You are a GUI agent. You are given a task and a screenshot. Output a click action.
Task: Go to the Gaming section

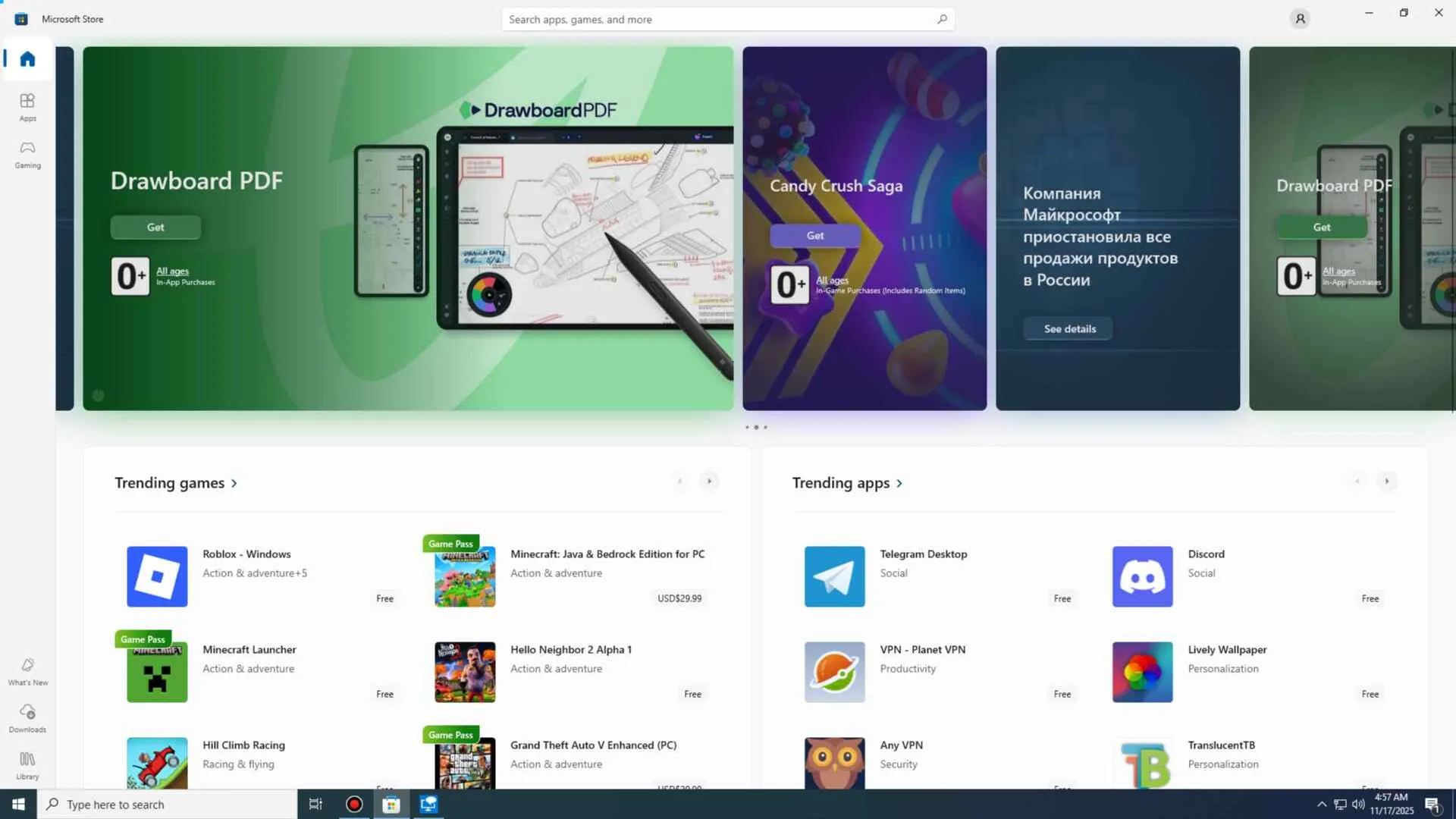point(27,154)
